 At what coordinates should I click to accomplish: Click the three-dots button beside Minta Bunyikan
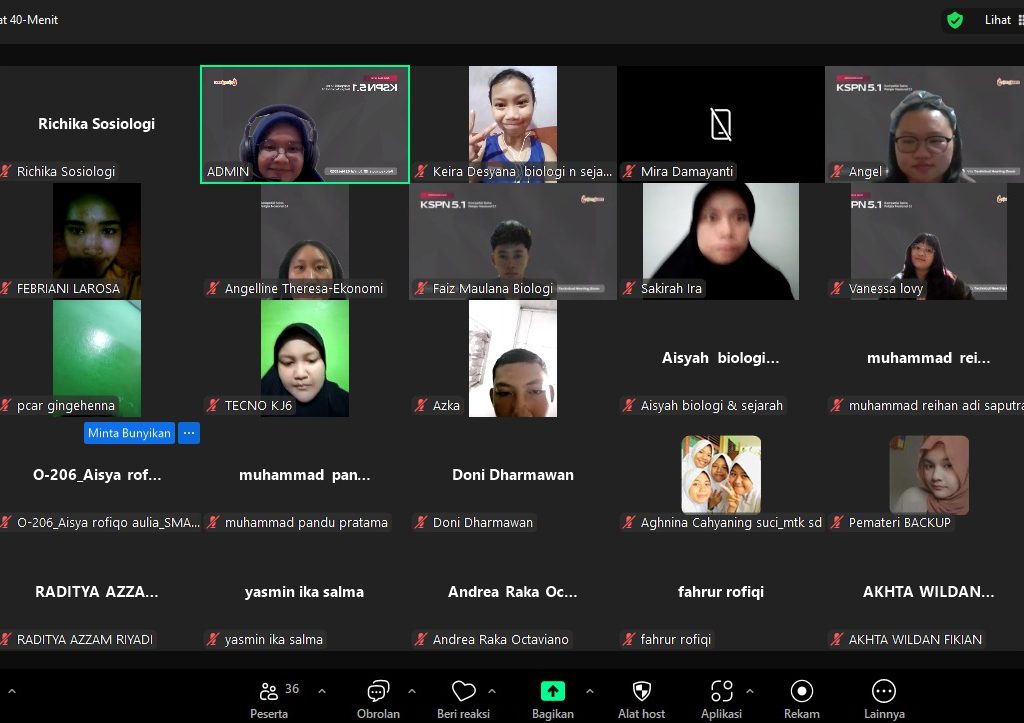189,433
